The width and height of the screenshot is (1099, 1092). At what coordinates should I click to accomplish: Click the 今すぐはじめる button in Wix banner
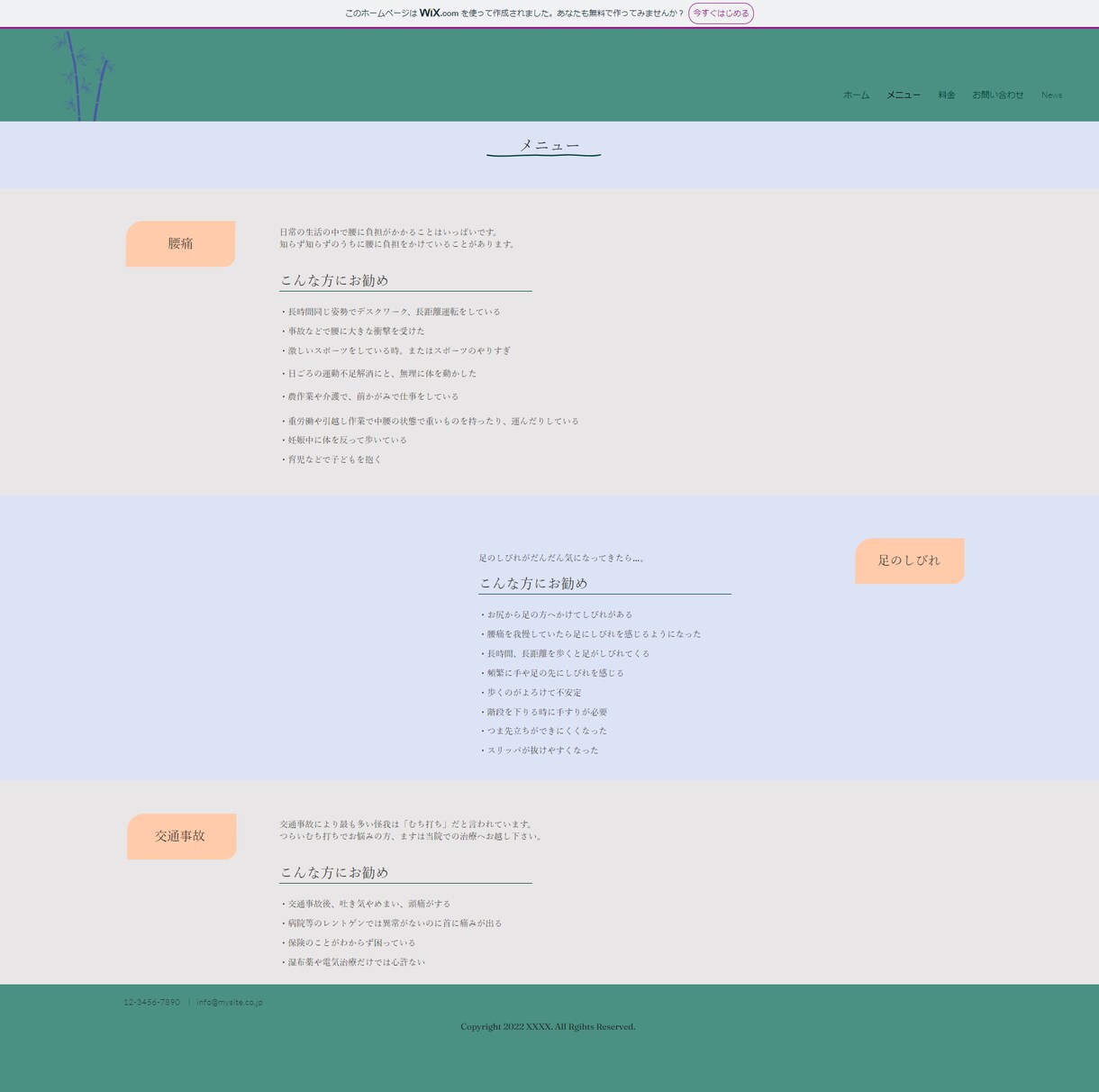tap(721, 14)
